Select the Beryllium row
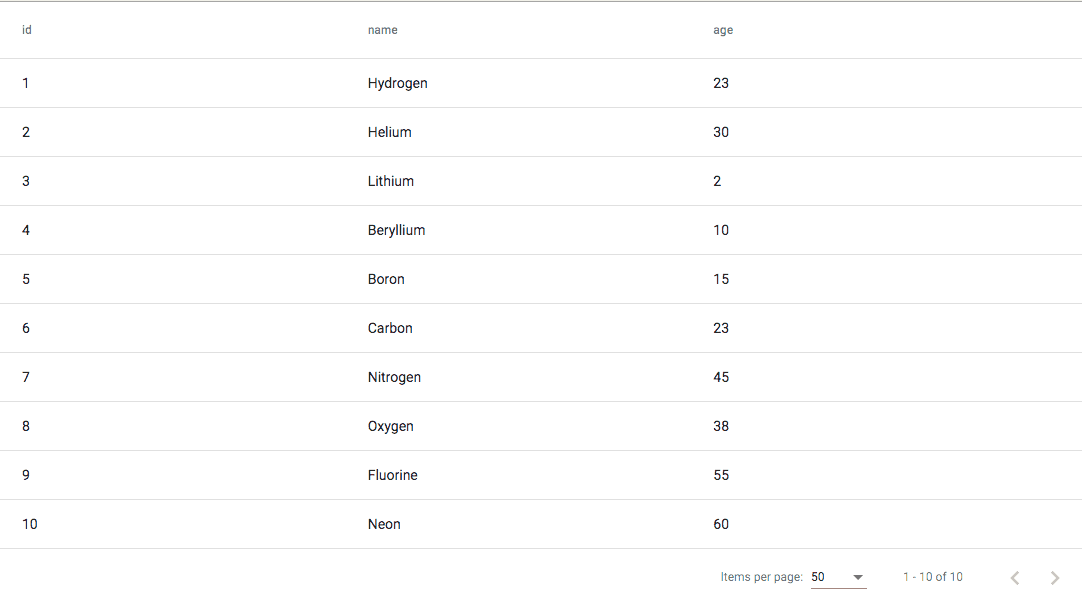The height and width of the screenshot is (603, 1082). (x=541, y=230)
